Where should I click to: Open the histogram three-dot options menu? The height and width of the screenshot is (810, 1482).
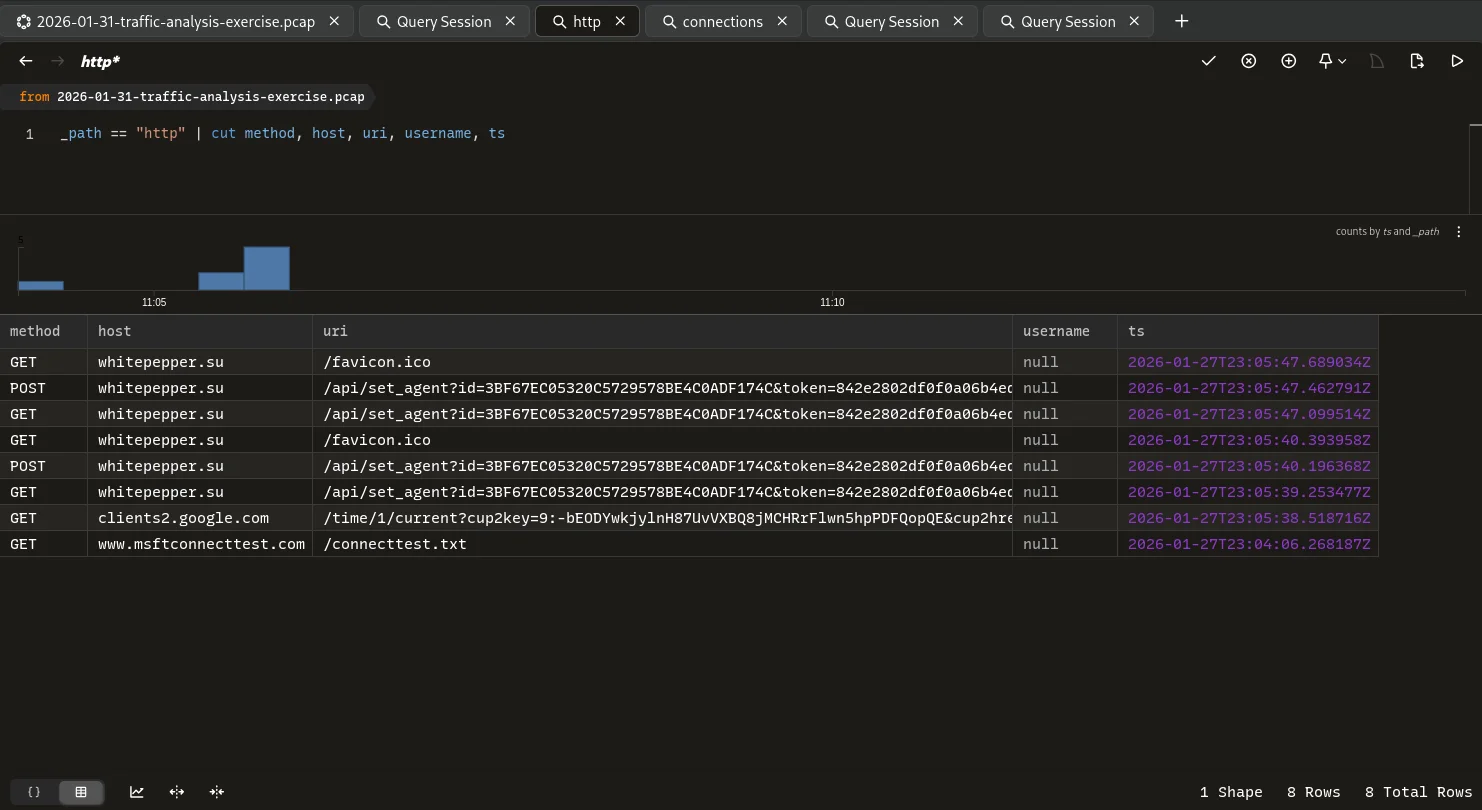[x=1458, y=232]
